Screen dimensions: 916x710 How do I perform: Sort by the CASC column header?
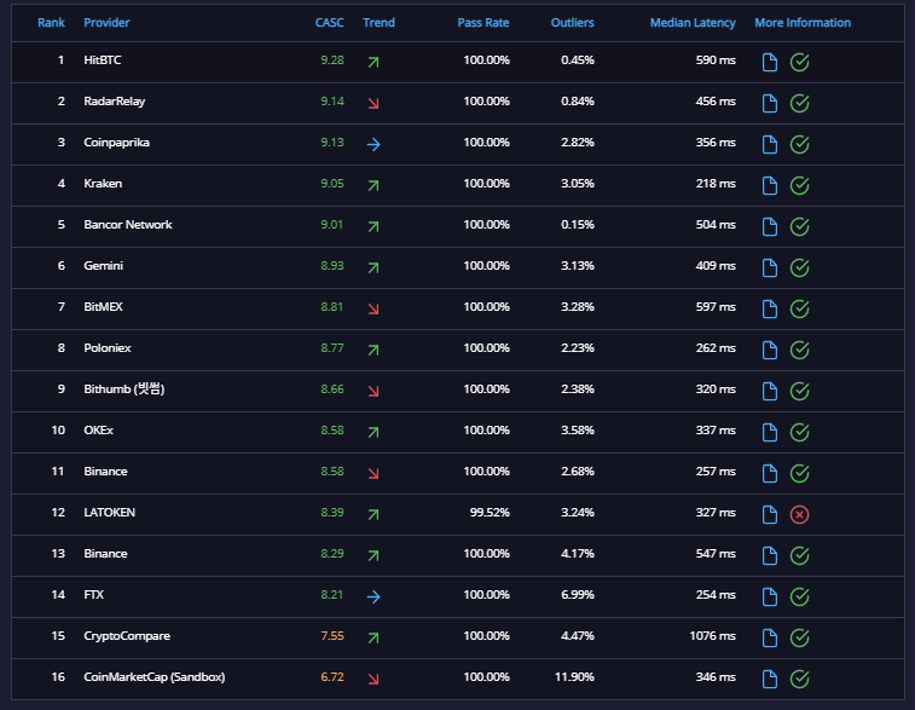tap(329, 23)
